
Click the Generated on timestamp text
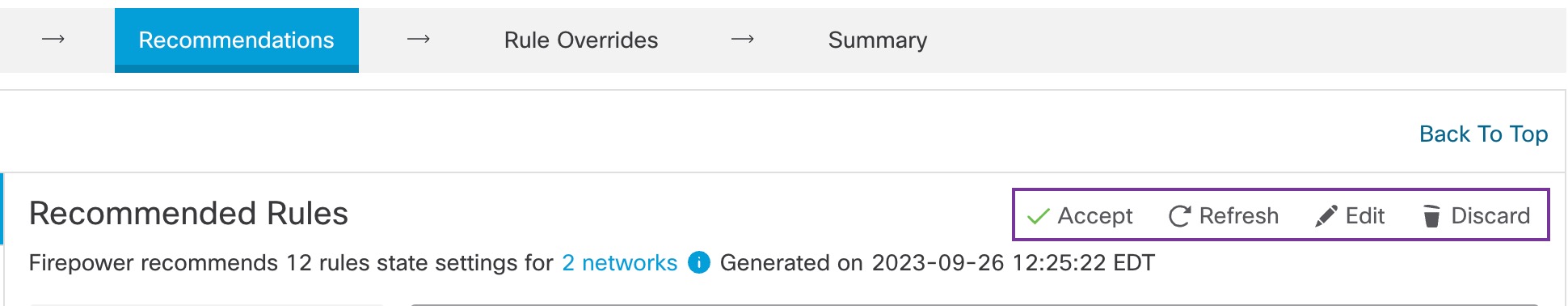click(938, 262)
